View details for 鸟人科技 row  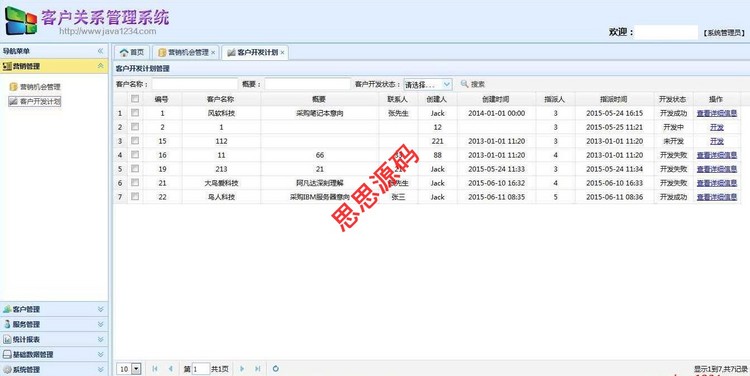717,197
